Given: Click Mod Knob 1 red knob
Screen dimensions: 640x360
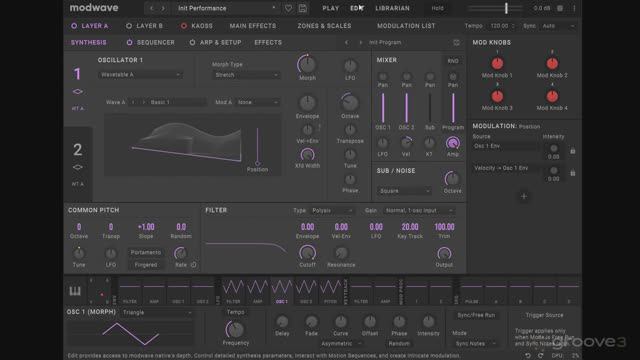Looking at the screenshot, I should point(497,64).
